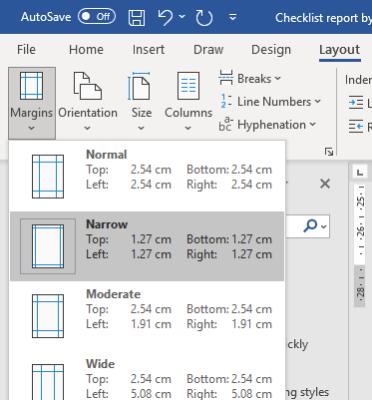Select the Normal margins preset
This screenshot has width=372, height=400.
point(147,176)
